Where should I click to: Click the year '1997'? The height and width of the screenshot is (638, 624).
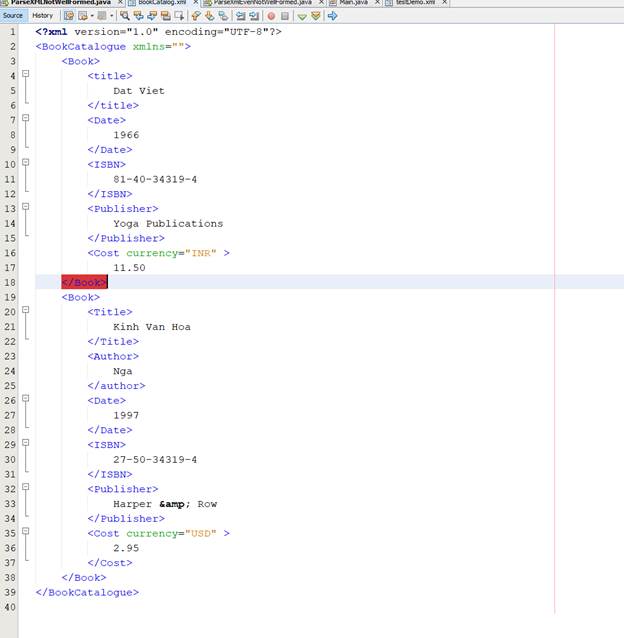click(126, 415)
